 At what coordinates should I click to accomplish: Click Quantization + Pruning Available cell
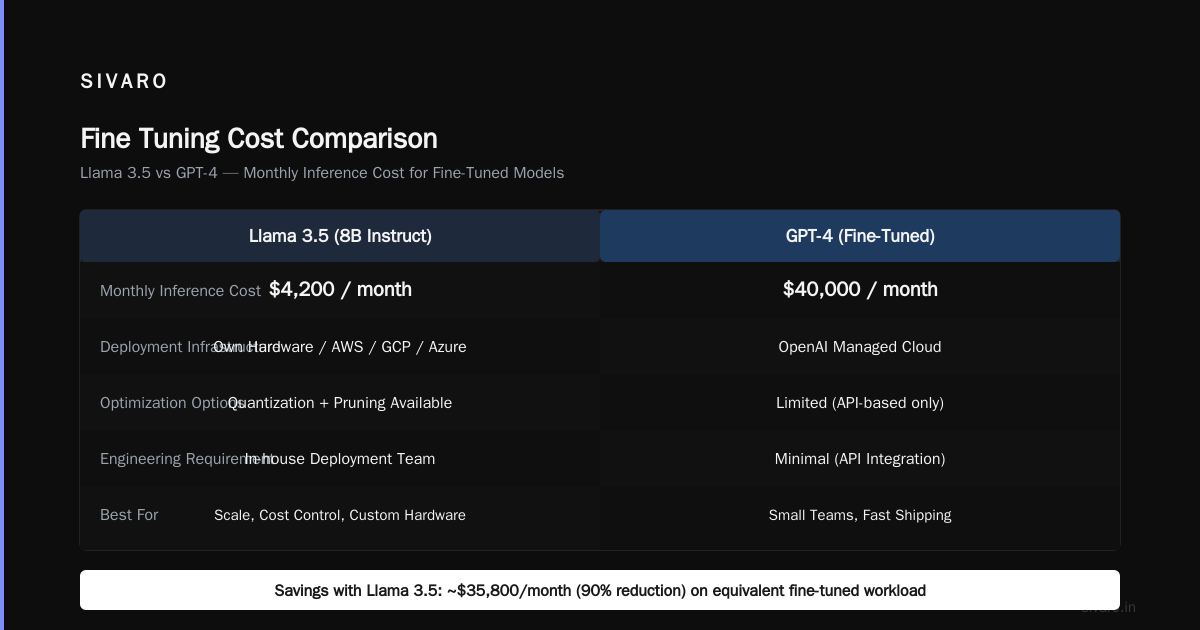(x=340, y=403)
